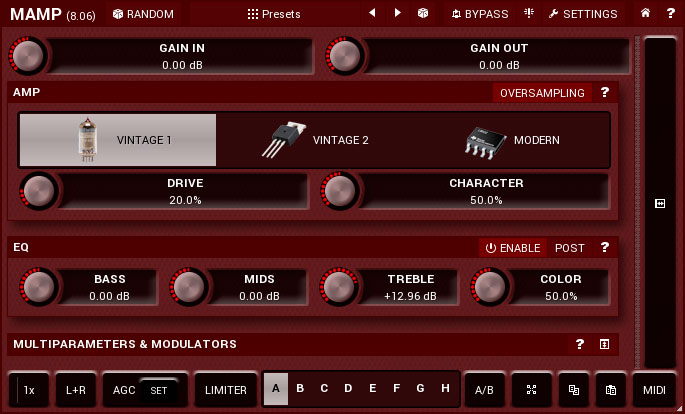Select the MODERN amp type

510,140
